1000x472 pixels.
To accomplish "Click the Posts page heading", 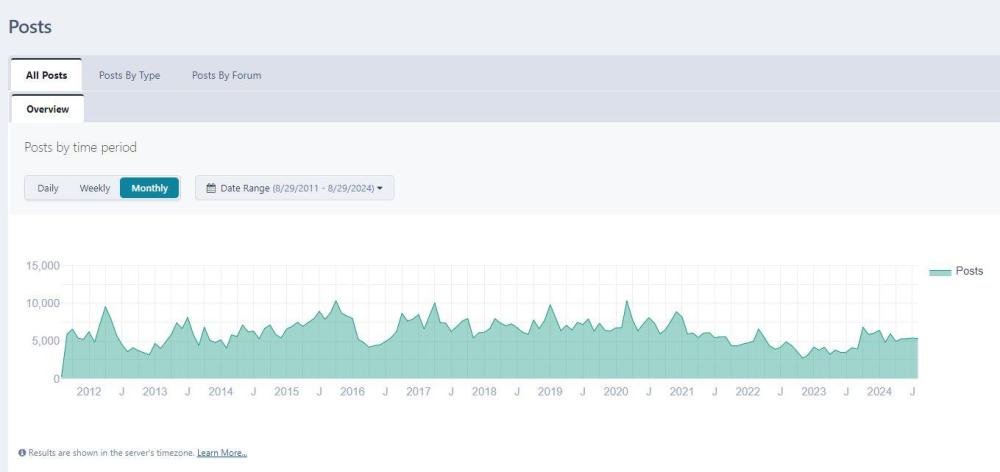I will click(30, 27).
